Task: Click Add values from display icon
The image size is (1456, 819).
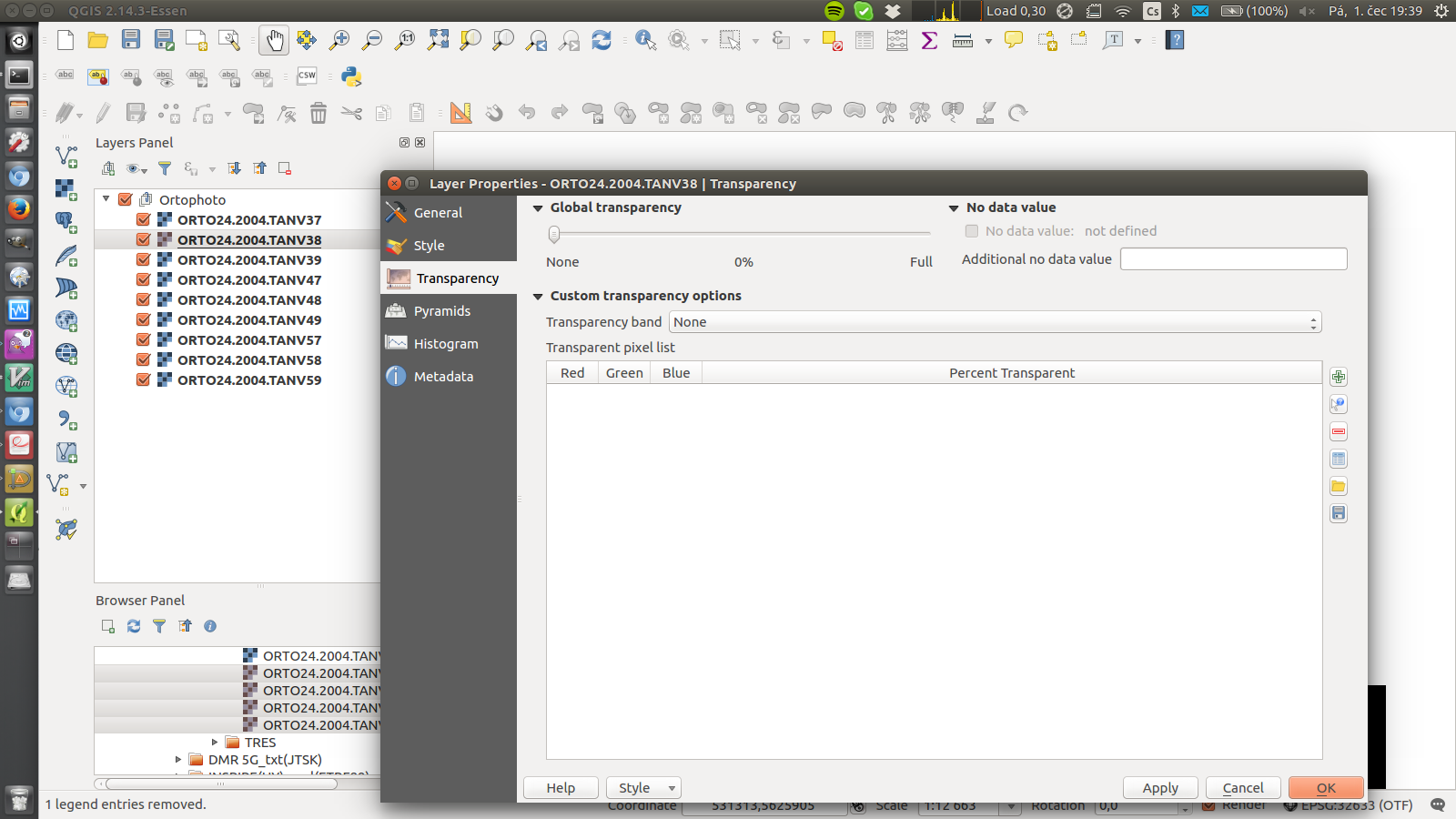Action: point(1339,405)
